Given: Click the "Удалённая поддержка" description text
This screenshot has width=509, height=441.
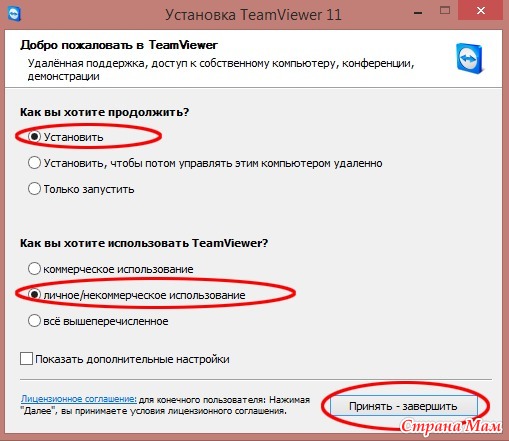Looking at the screenshot, I should 87,63.
